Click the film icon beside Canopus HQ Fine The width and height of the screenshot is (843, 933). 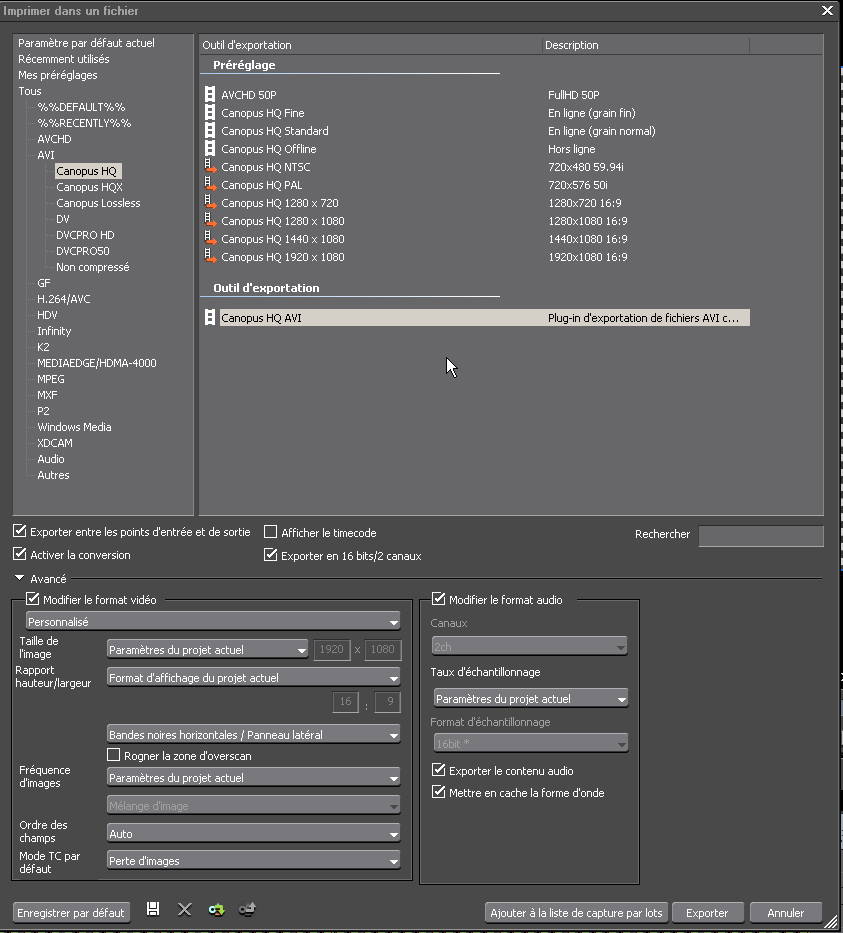(x=210, y=112)
